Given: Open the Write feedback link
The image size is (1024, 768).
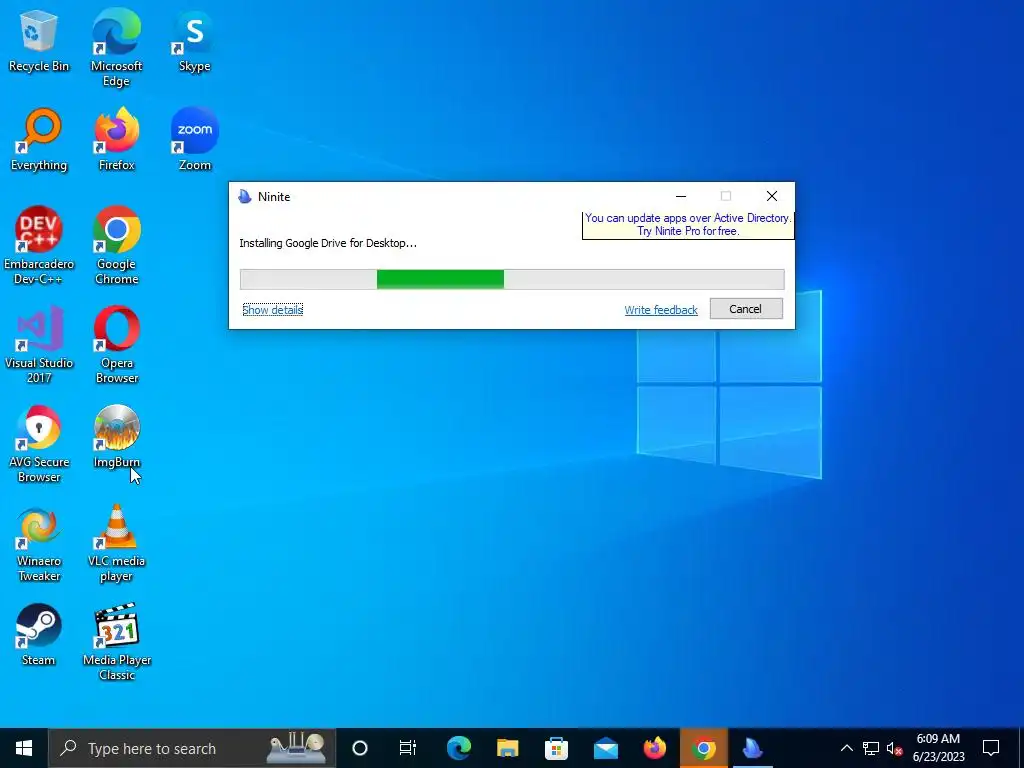Looking at the screenshot, I should click(x=661, y=310).
